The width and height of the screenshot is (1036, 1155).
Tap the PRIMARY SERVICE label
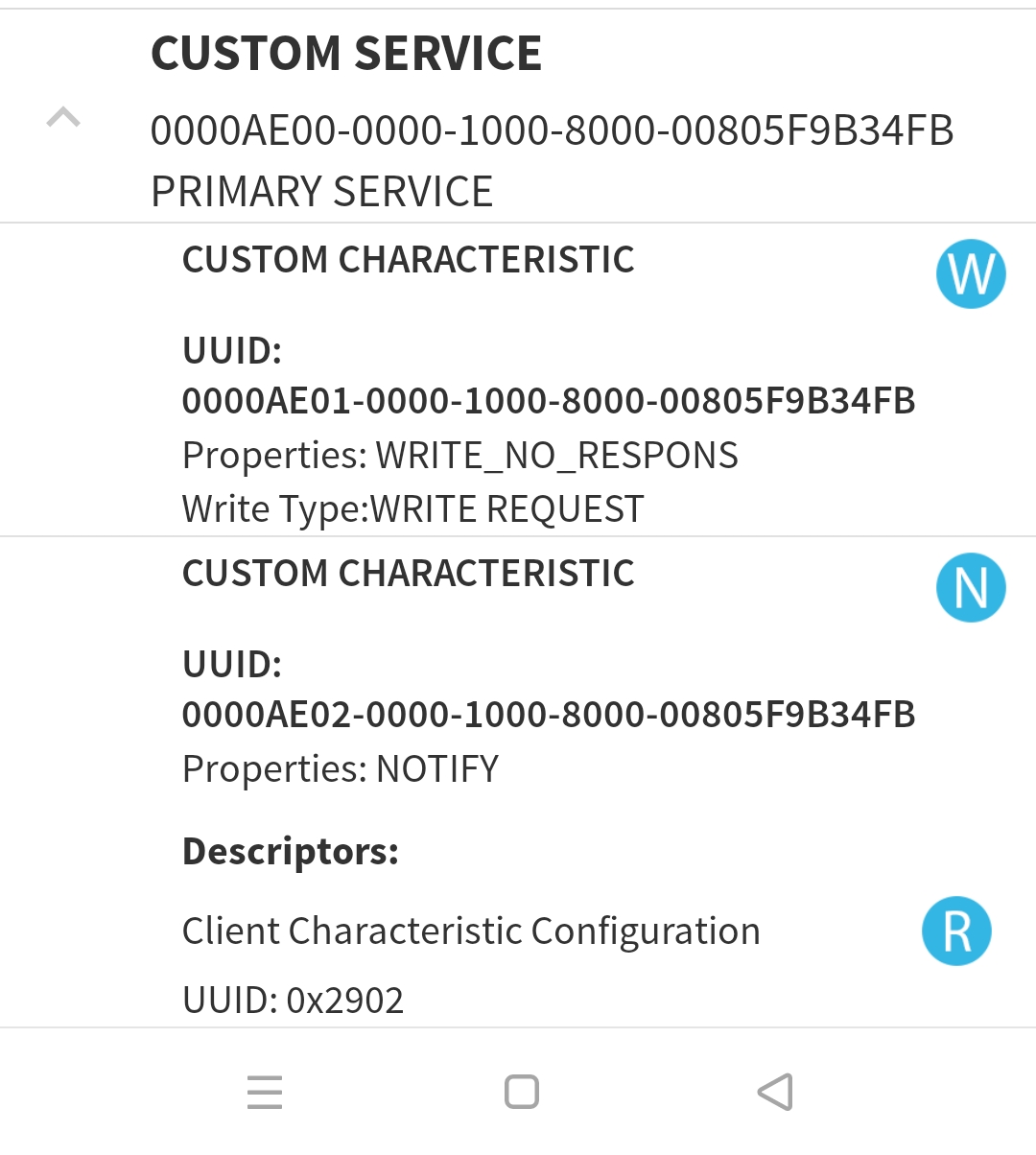322,191
